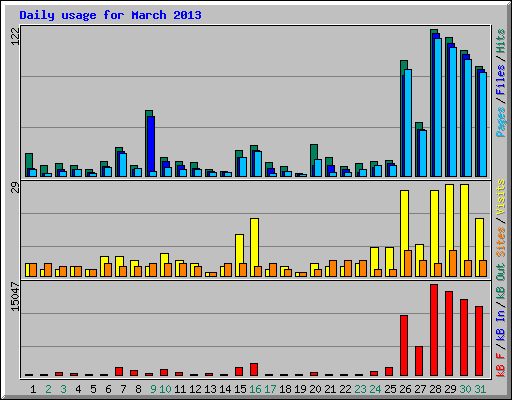The width and height of the screenshot is (512, 400).
Task: Select the red kB bar for day 16
Action: pyautogui.click(x=254, y=370)
